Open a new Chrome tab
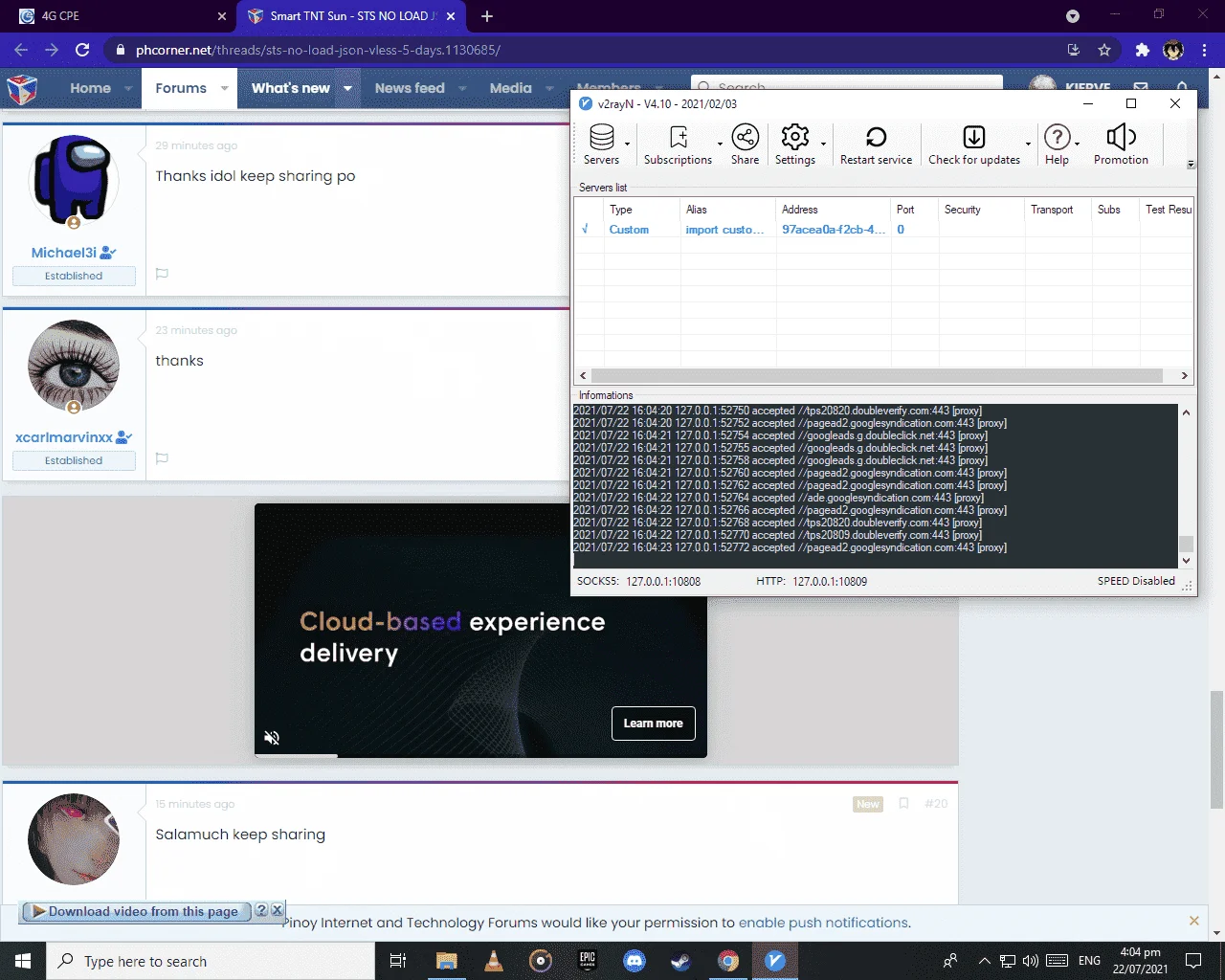Viewport: 1225px width, 980px height. pyautogui.click(x=487, y=16)
